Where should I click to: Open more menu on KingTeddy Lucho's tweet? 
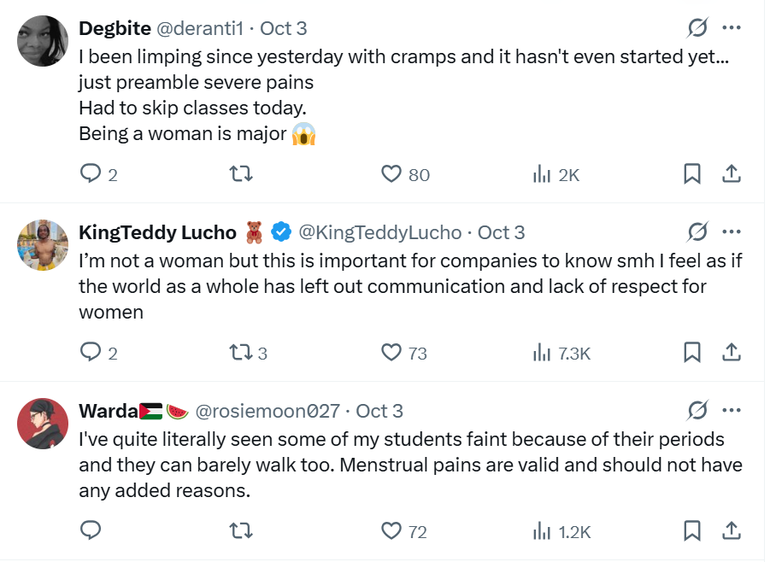(731, 232)
